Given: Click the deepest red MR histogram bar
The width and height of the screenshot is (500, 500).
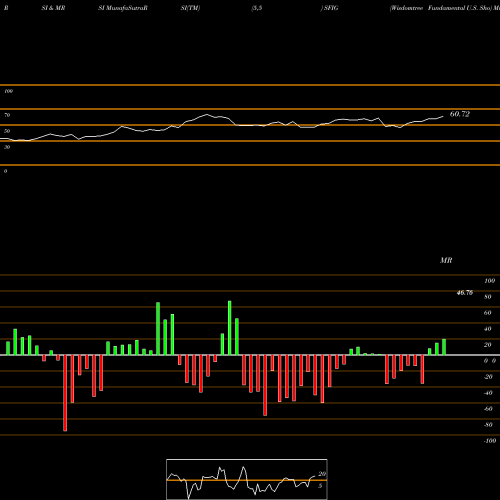Looking at the screenshot, I should point(65,393).
